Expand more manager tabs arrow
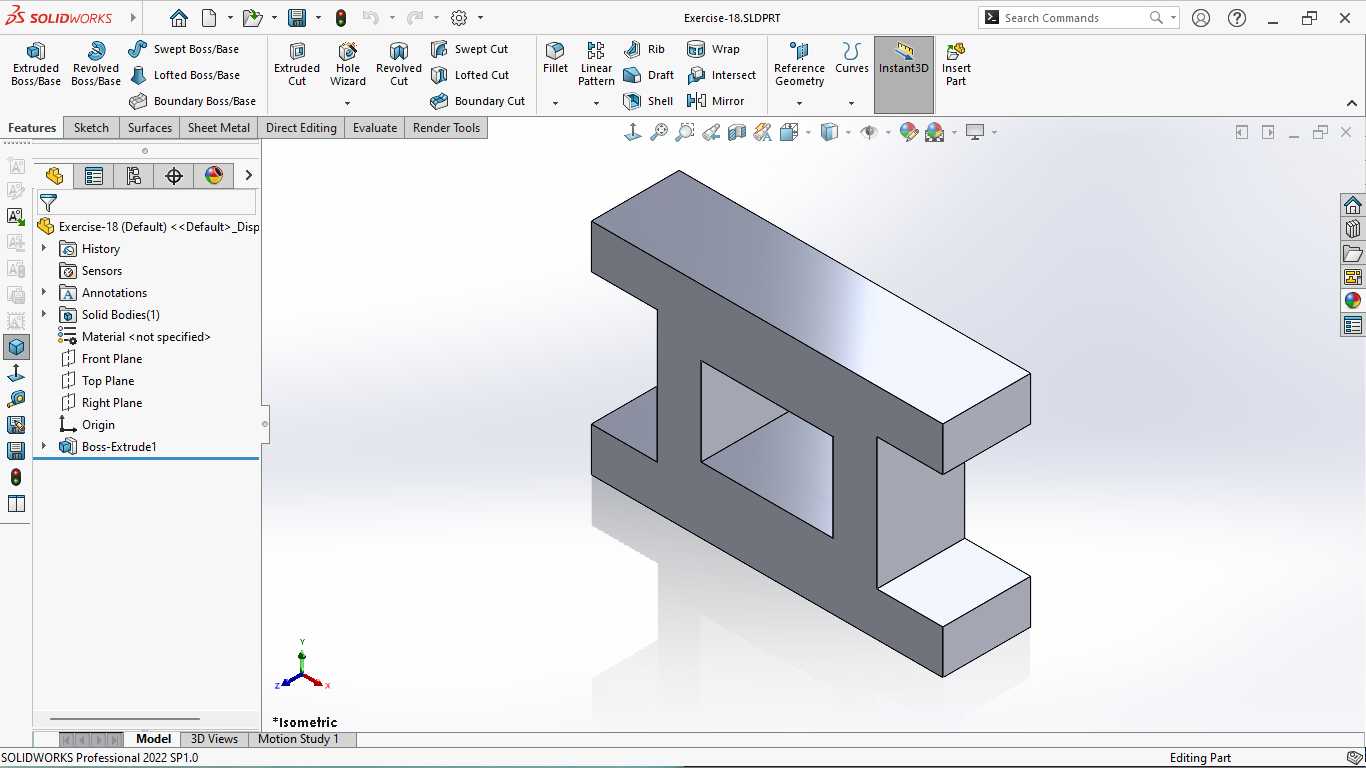Image resolution: width=1366 pixels, height=768 pixels. point(249,176)
